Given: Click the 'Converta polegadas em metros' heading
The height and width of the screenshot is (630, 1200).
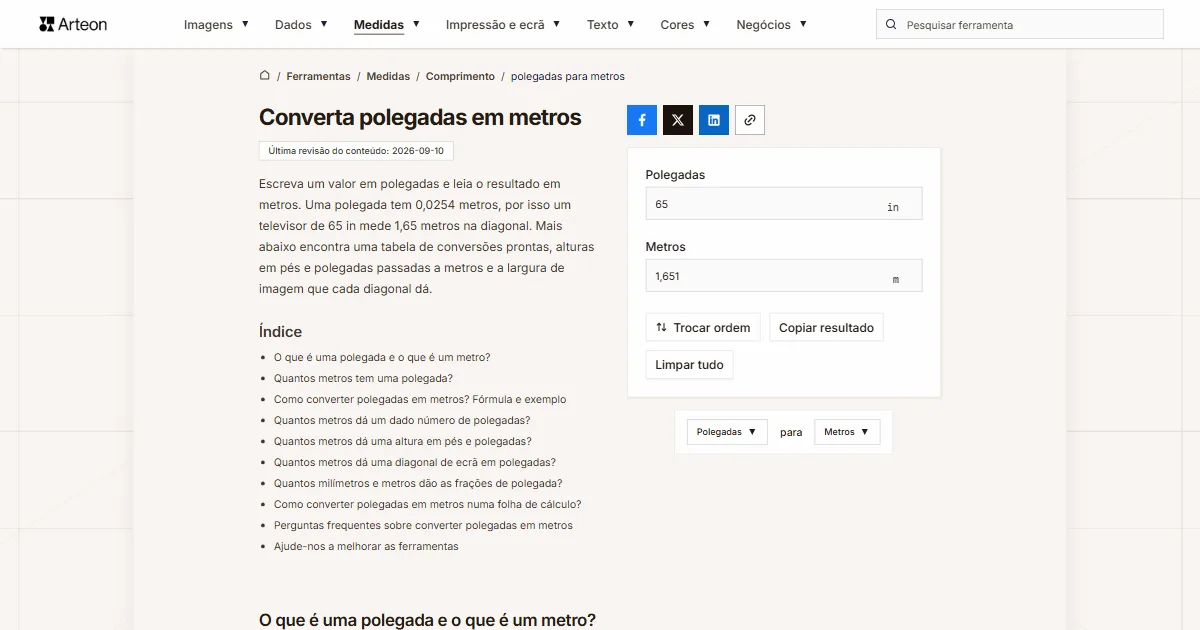Looking at the screenshot, I should (x=420, y=117).
